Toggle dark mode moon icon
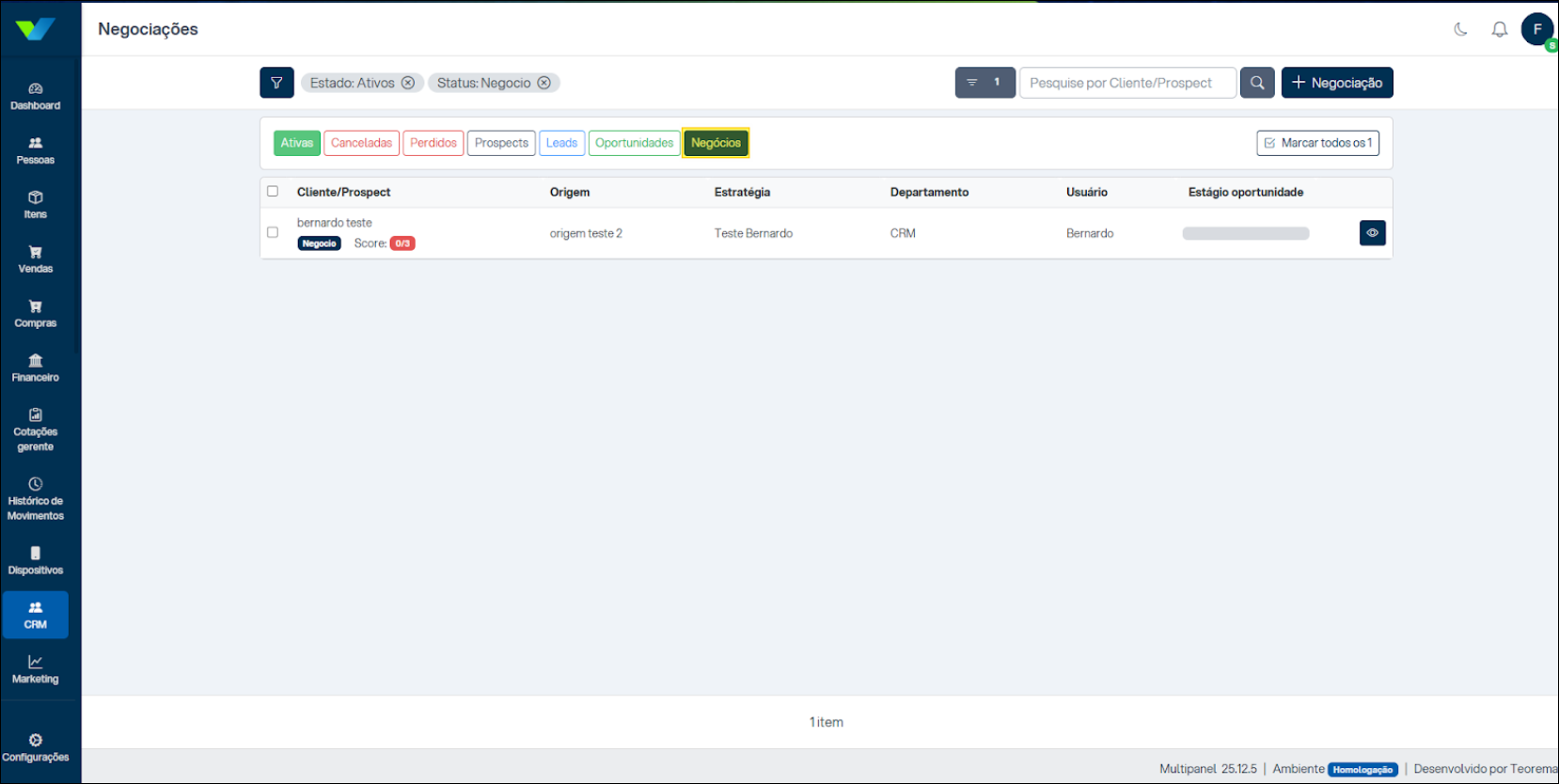Viewport: 1559px width, 784px height. 1460,29
